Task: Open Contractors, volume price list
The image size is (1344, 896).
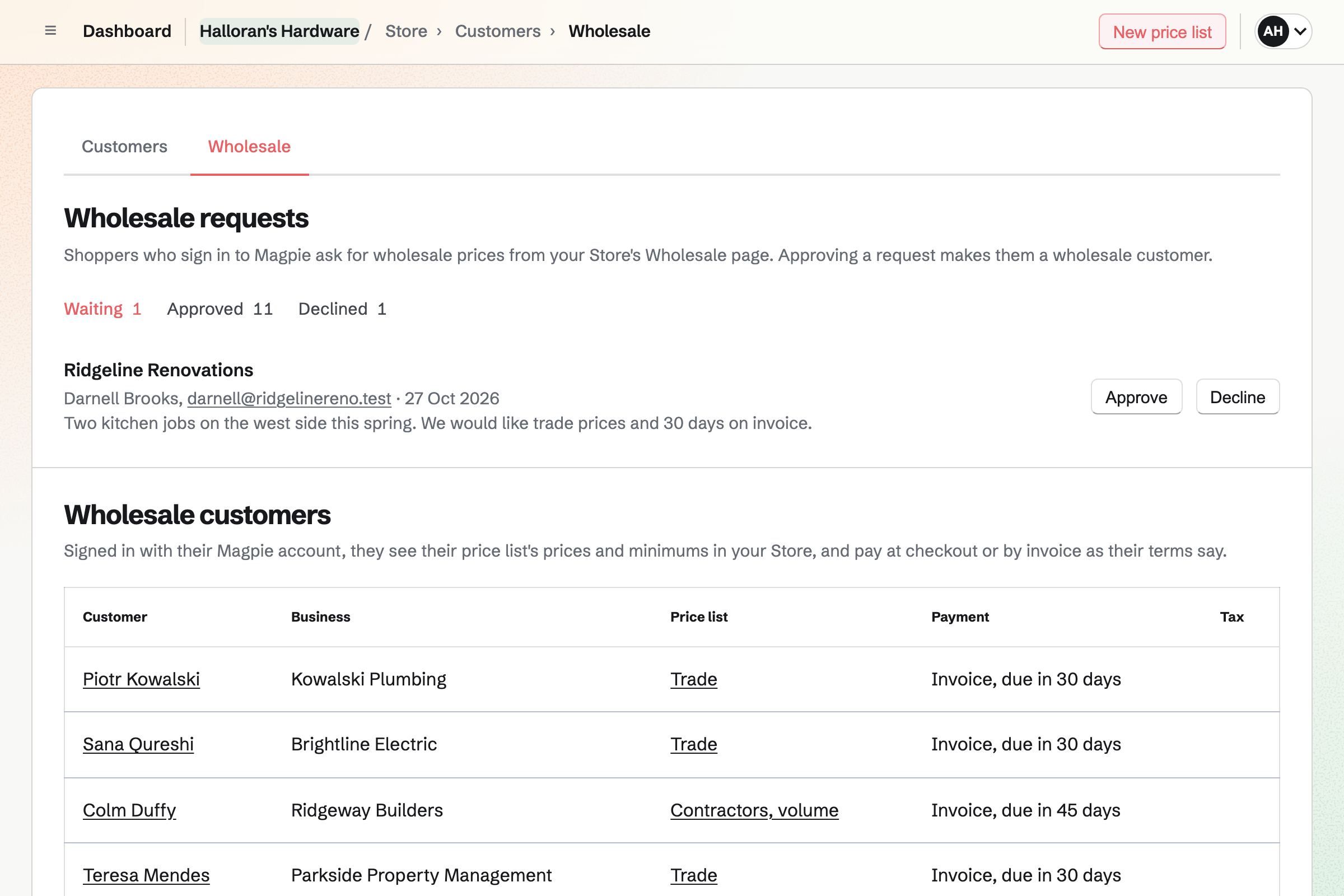Action: pos(754,810)
